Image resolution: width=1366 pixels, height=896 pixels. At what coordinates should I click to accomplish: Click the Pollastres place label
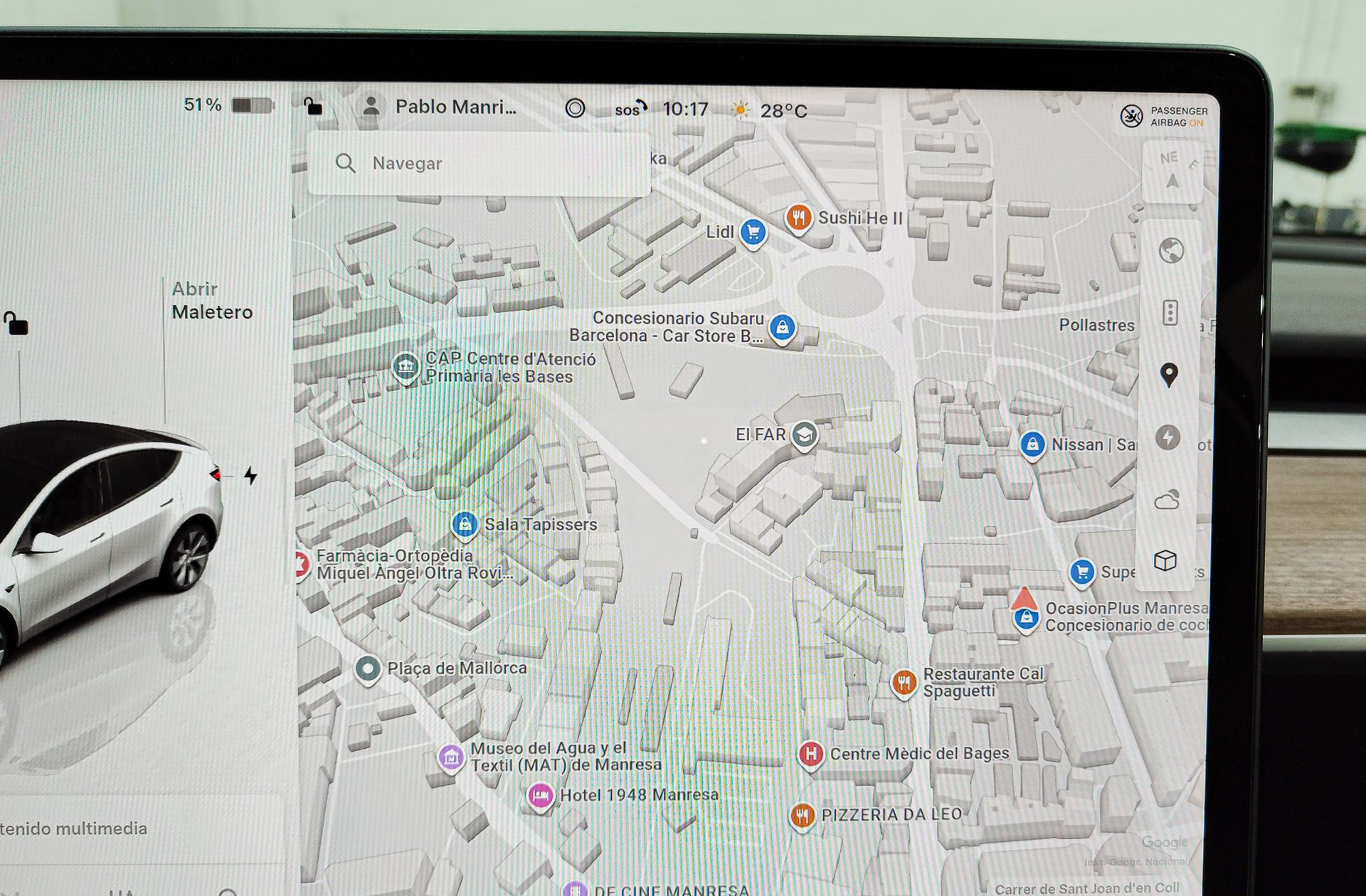click(1096, 326)
